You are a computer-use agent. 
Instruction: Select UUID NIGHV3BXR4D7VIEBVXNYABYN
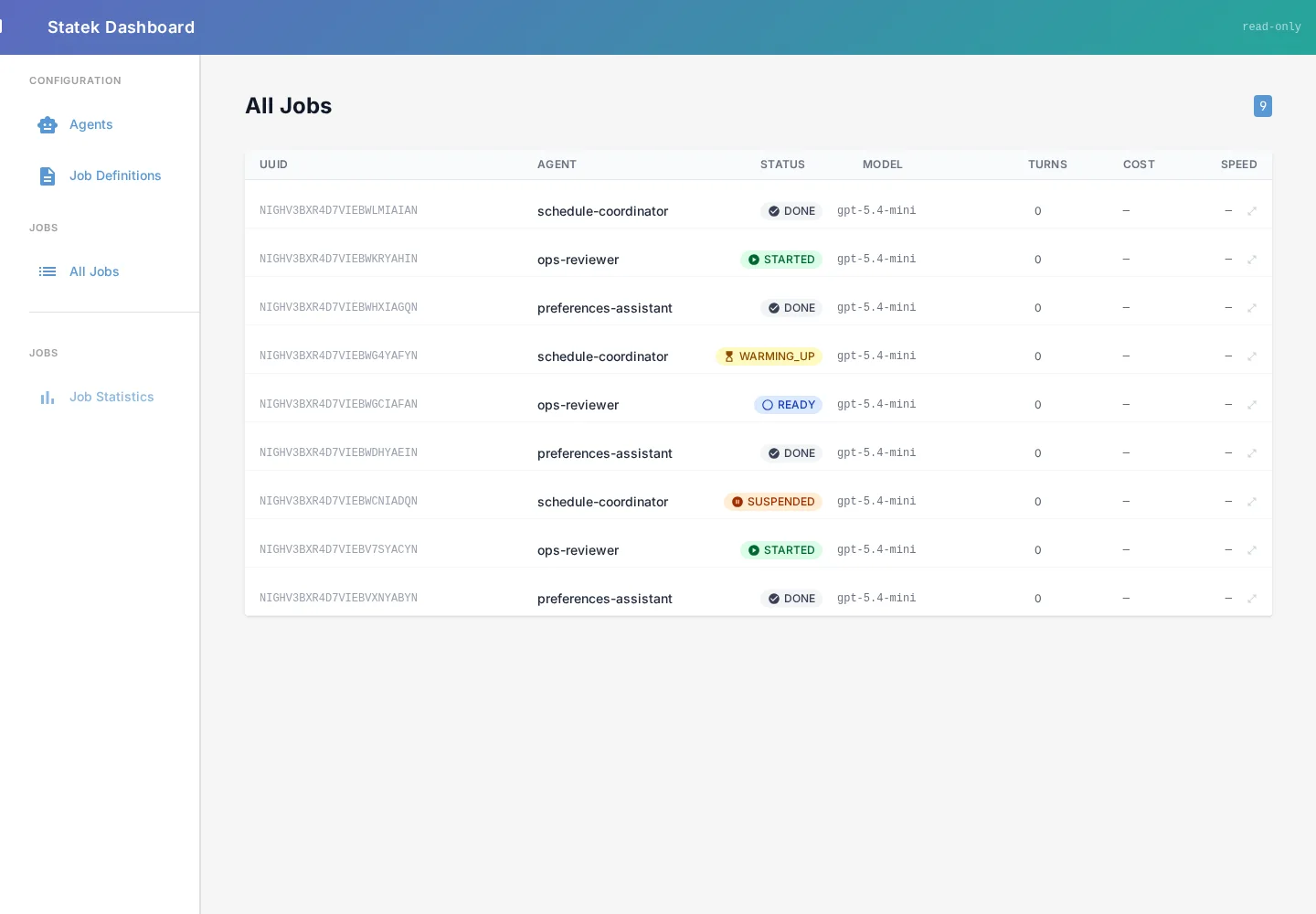(x=338, y=598)
